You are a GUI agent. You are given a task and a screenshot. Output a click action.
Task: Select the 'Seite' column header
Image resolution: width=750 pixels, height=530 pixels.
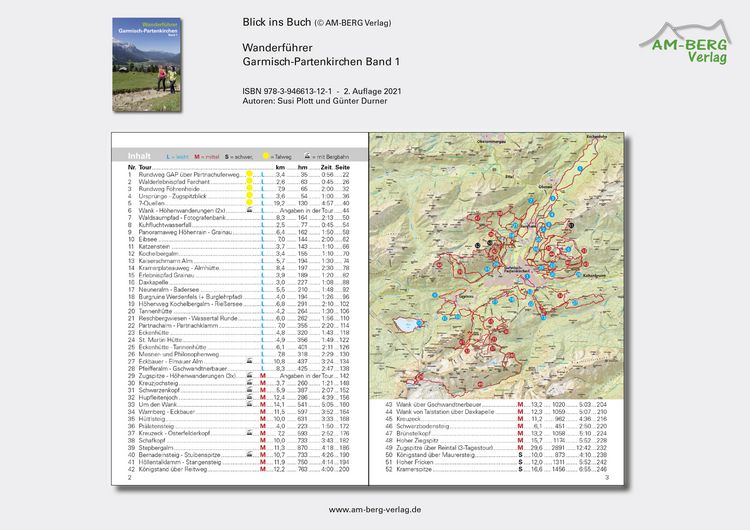pos(342,167)
